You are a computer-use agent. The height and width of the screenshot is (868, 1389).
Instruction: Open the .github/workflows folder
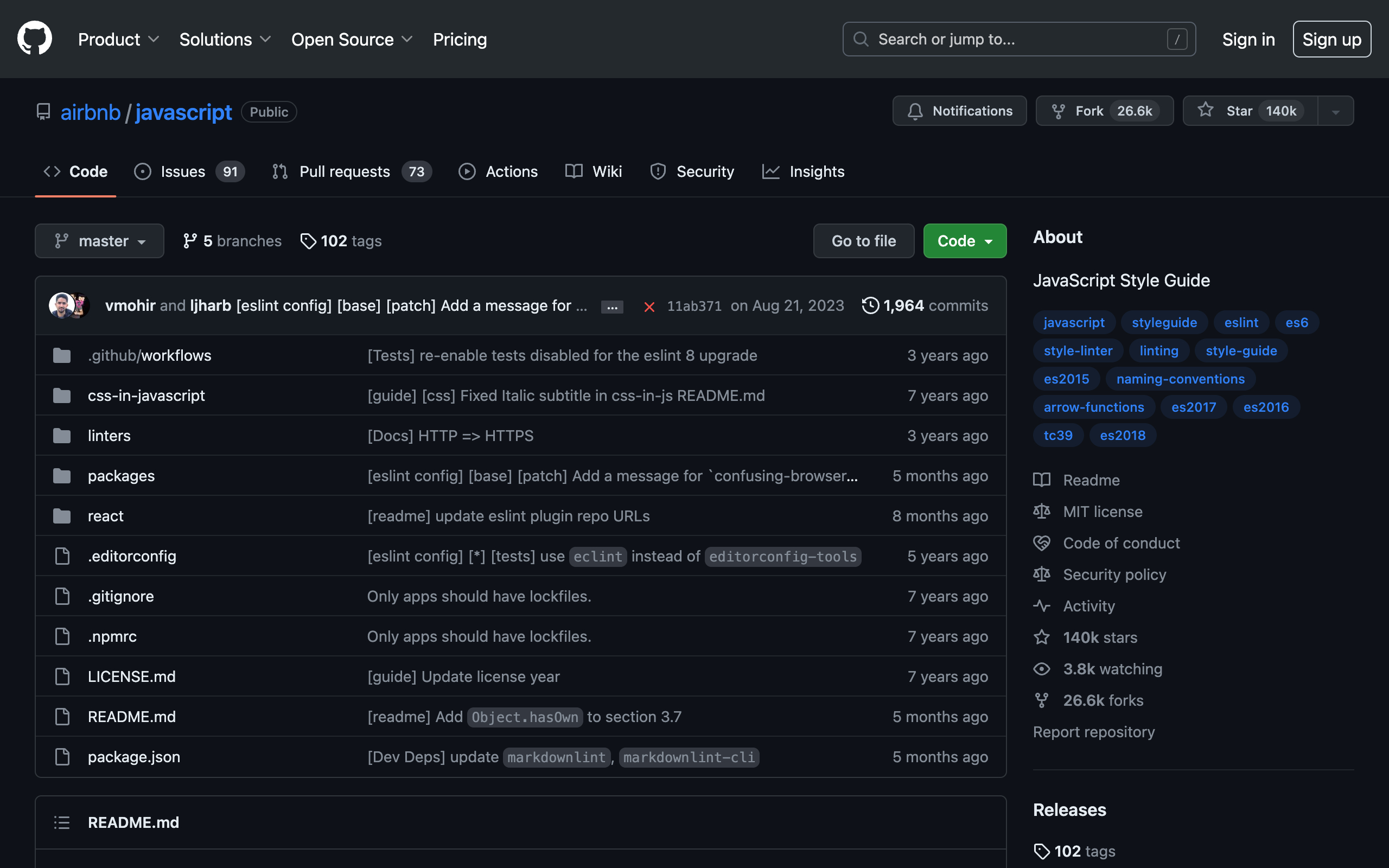(149, 355)
